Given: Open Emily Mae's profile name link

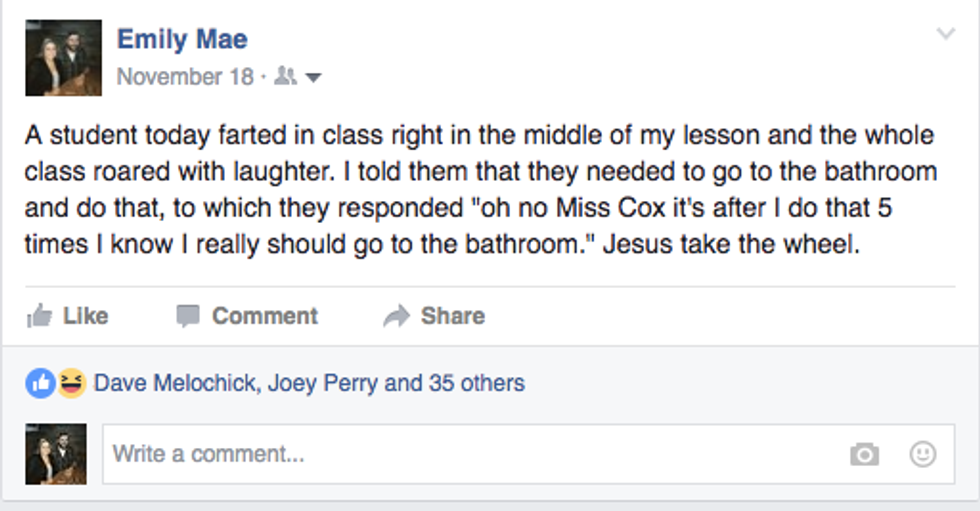Looking at the screenshot, I should (x=182, y=39).
